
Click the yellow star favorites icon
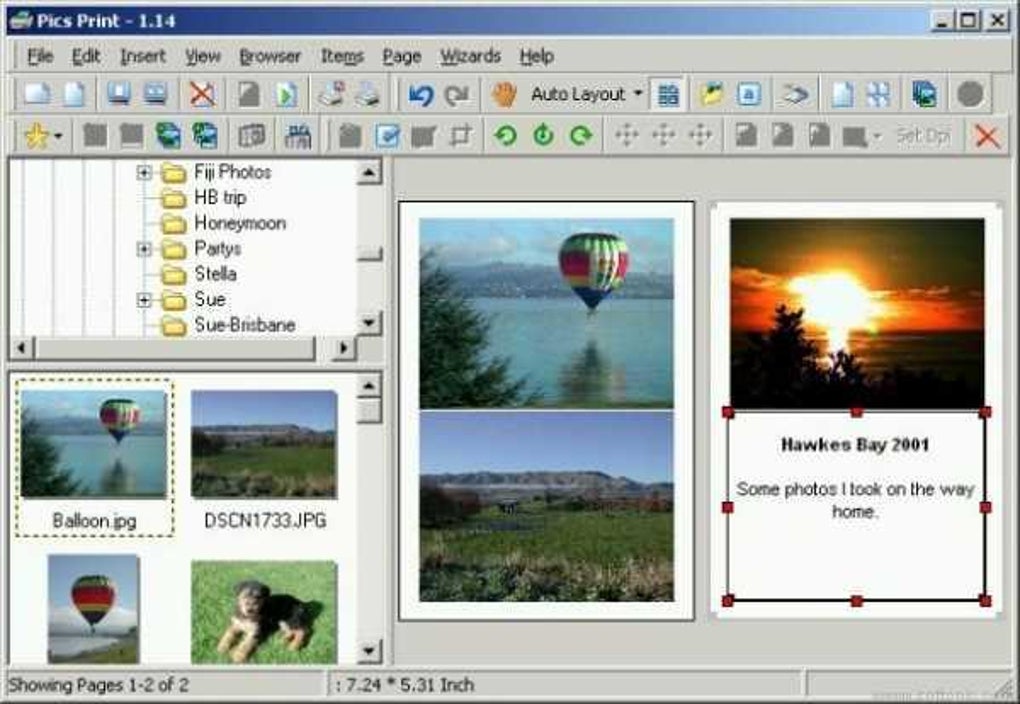pyautogui.click(x=36, y=136)
